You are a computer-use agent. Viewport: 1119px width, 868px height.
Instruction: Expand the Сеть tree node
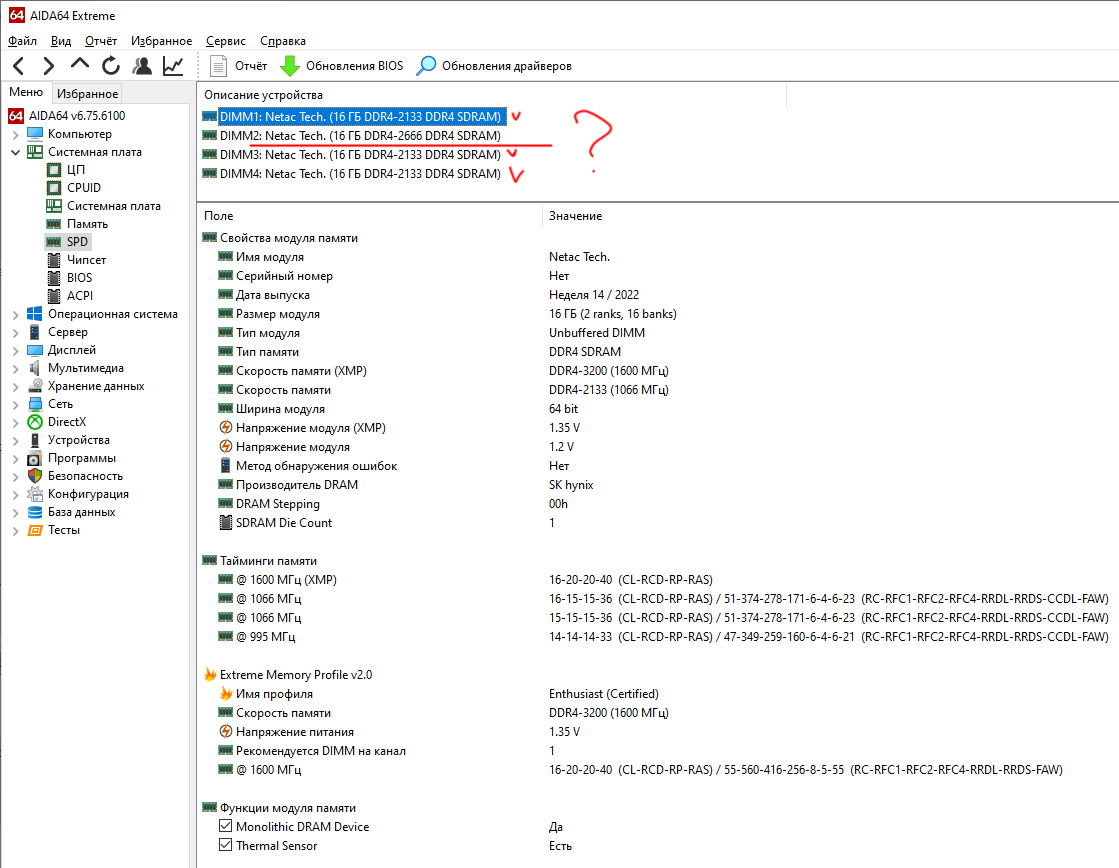[16, 405]
